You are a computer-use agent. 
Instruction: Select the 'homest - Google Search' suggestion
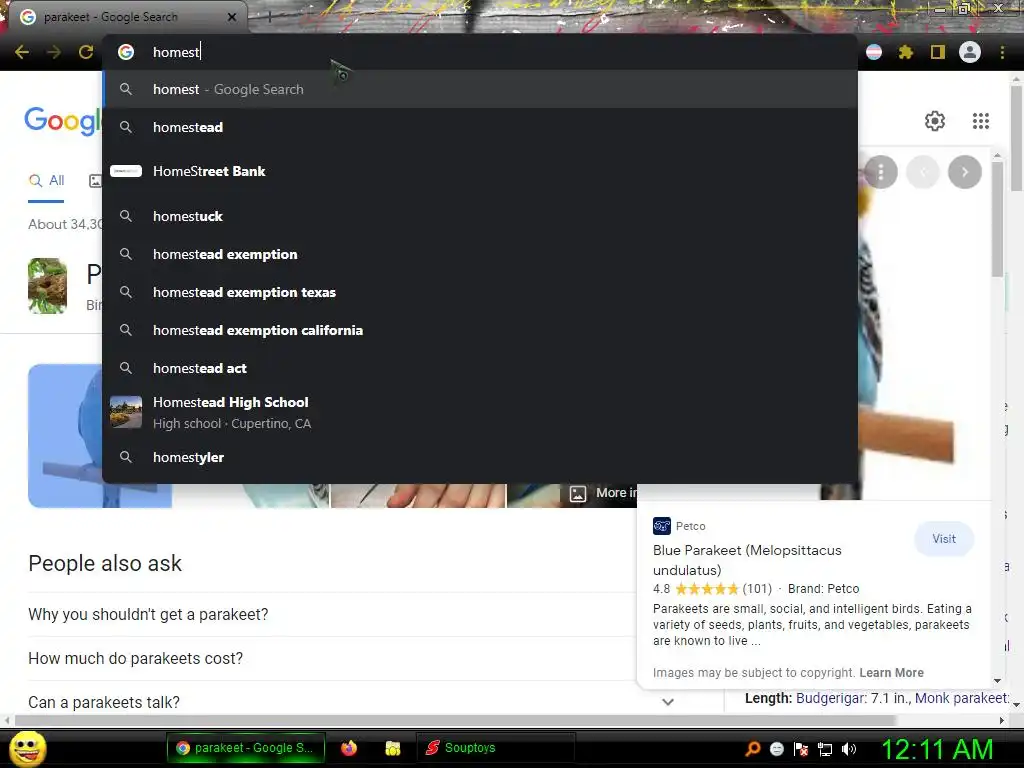pos(480,89)
